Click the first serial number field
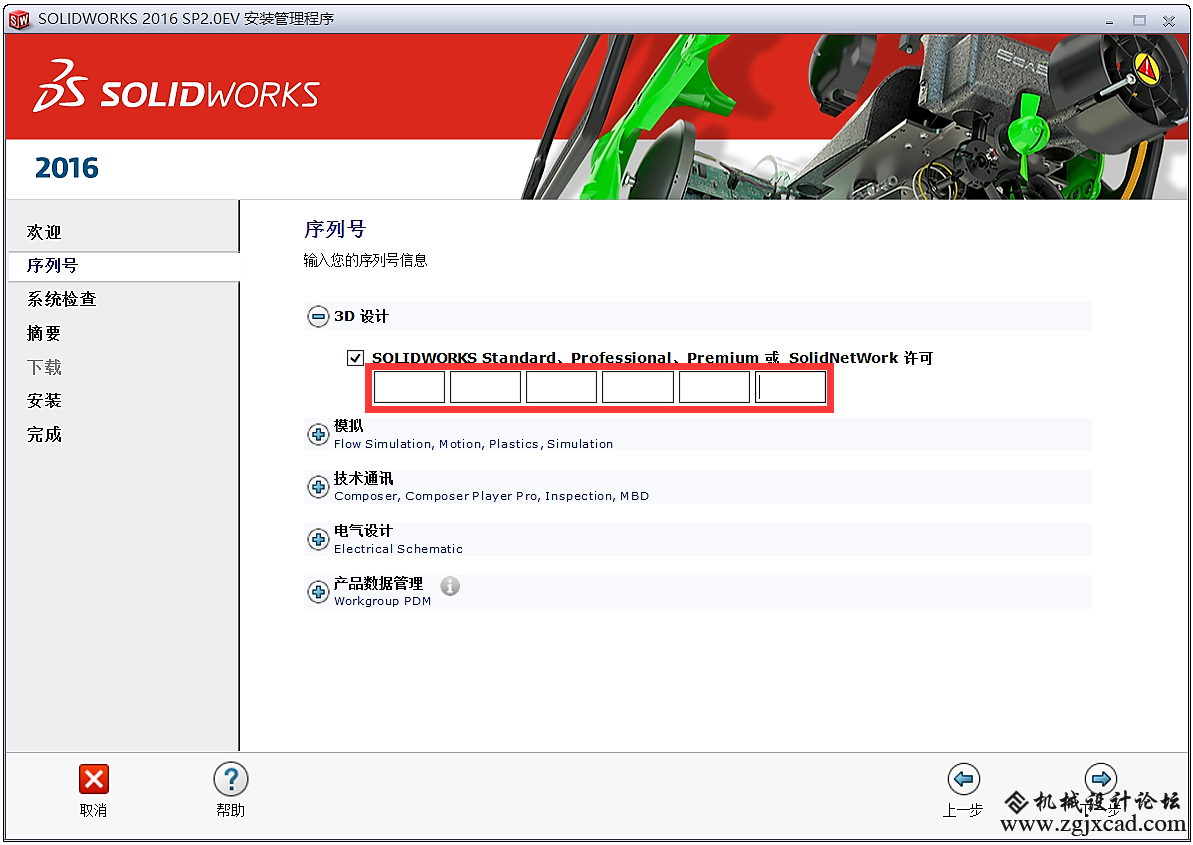1193x845 pixels. click(409, 387)
